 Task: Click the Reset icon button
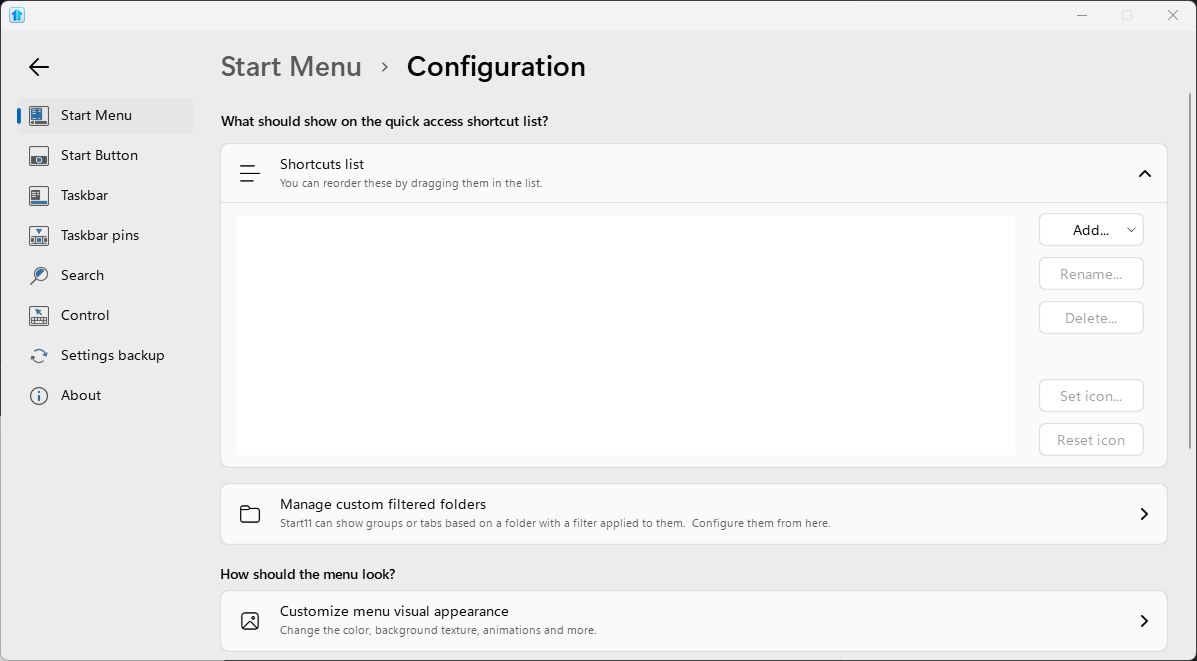pyautogui.click(x=1091, y=440)
